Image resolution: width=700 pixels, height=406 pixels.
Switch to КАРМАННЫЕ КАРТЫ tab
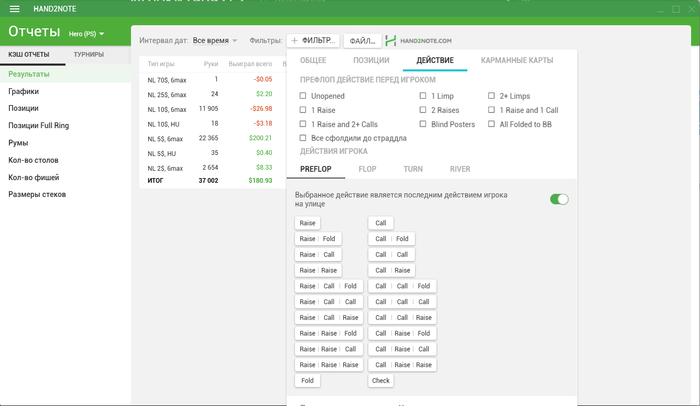point(517,60)
